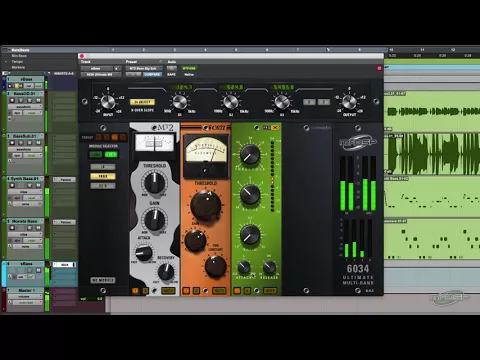
Task: Click the NO MODULE button
Action: tap(103, 280)
